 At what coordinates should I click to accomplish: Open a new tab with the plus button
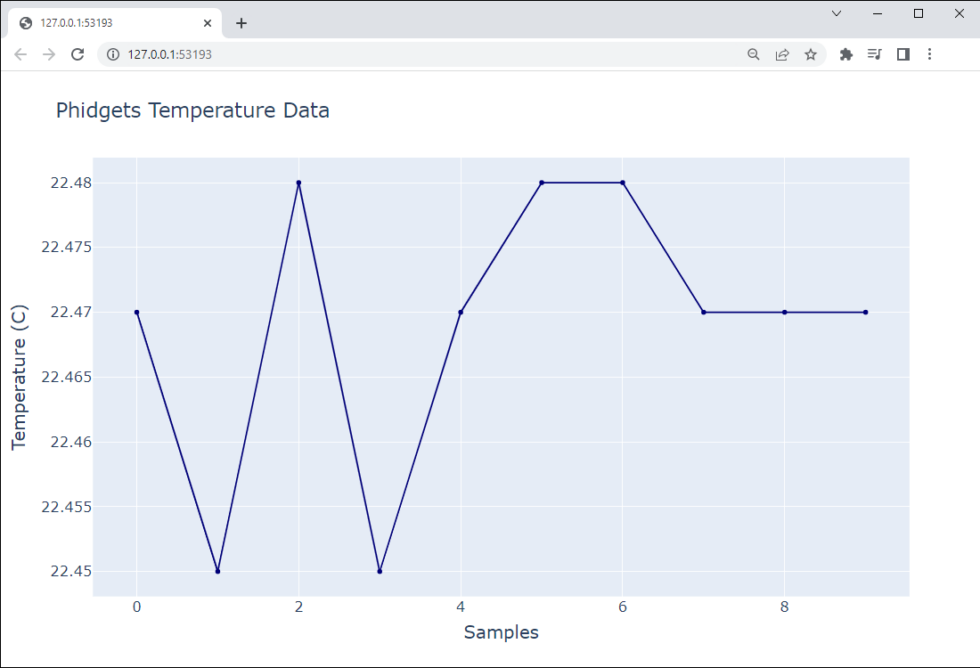[241, 22]
